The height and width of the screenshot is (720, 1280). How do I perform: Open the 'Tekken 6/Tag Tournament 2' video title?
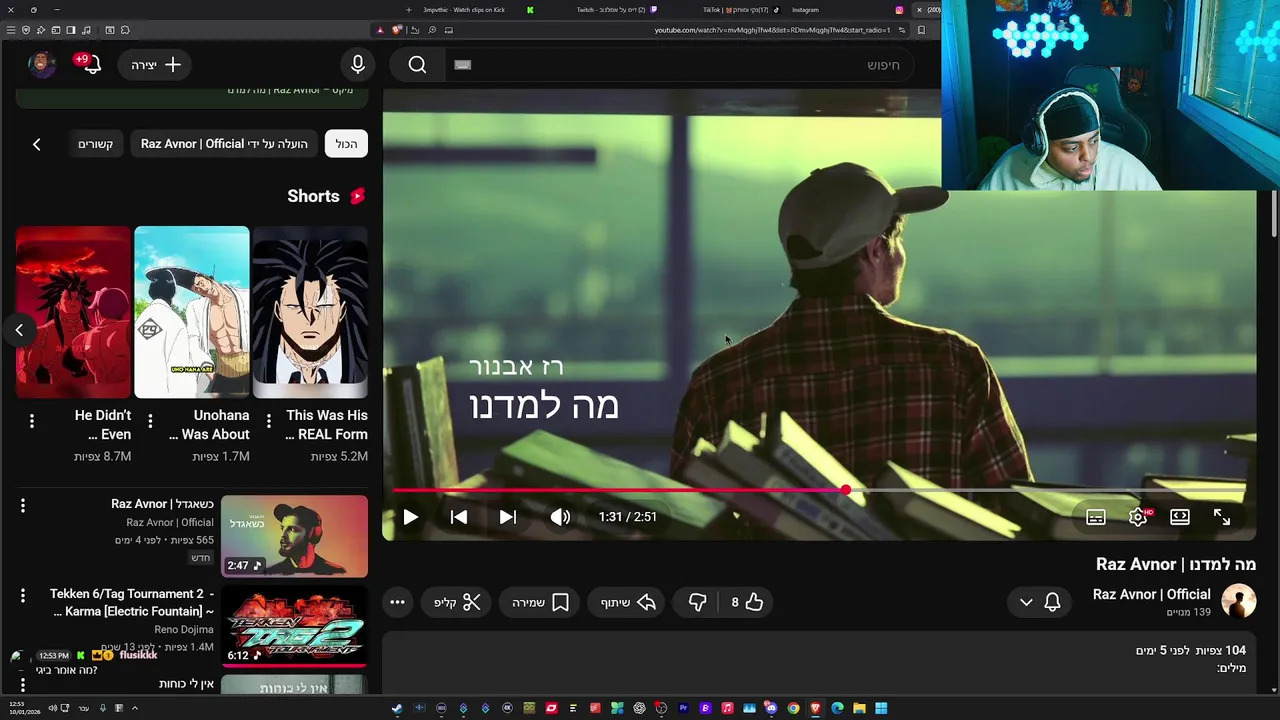(x=132, y=602)
